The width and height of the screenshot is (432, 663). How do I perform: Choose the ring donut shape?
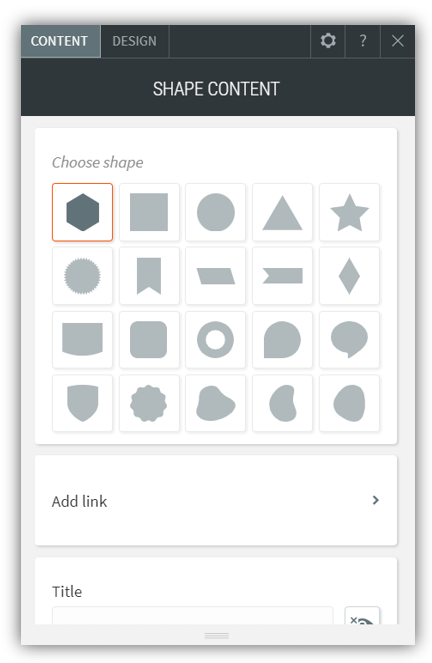pyautogui.click(x=216, y=340)
